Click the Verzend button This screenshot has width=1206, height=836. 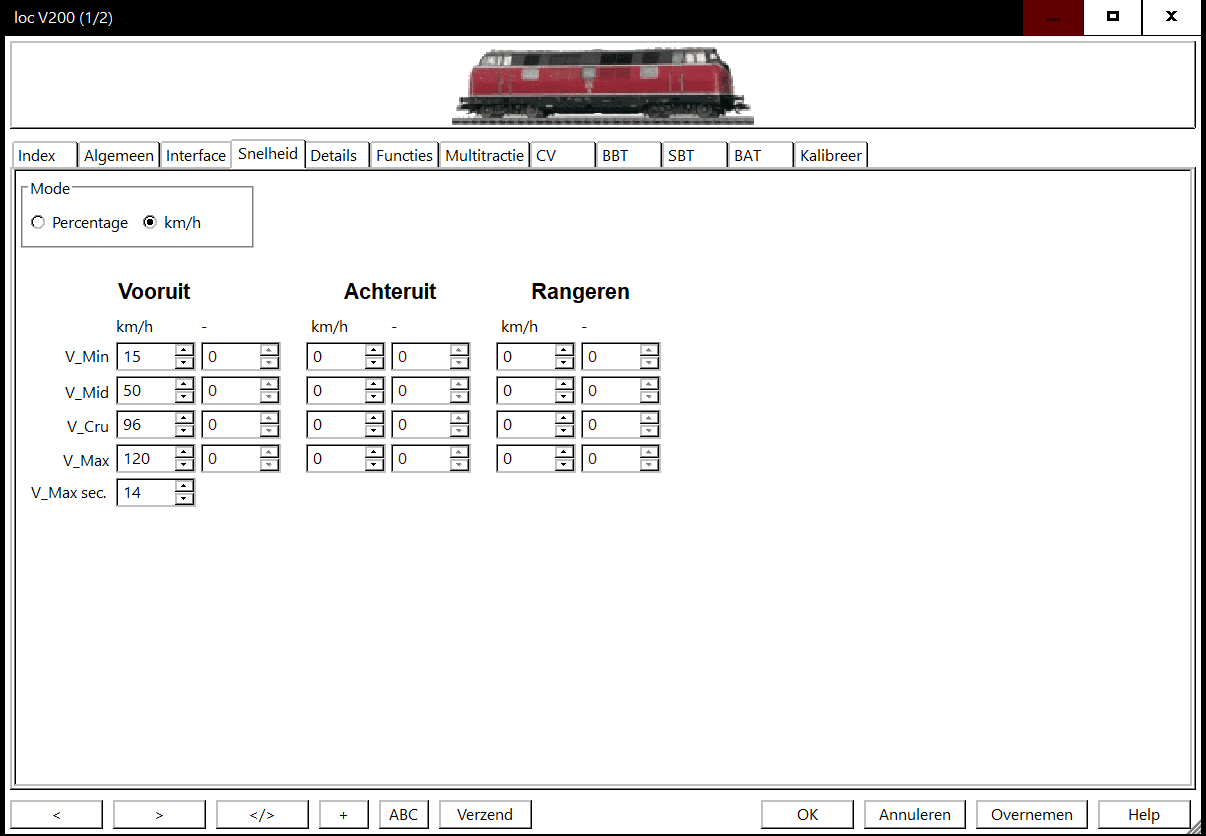tap(485, 814)
